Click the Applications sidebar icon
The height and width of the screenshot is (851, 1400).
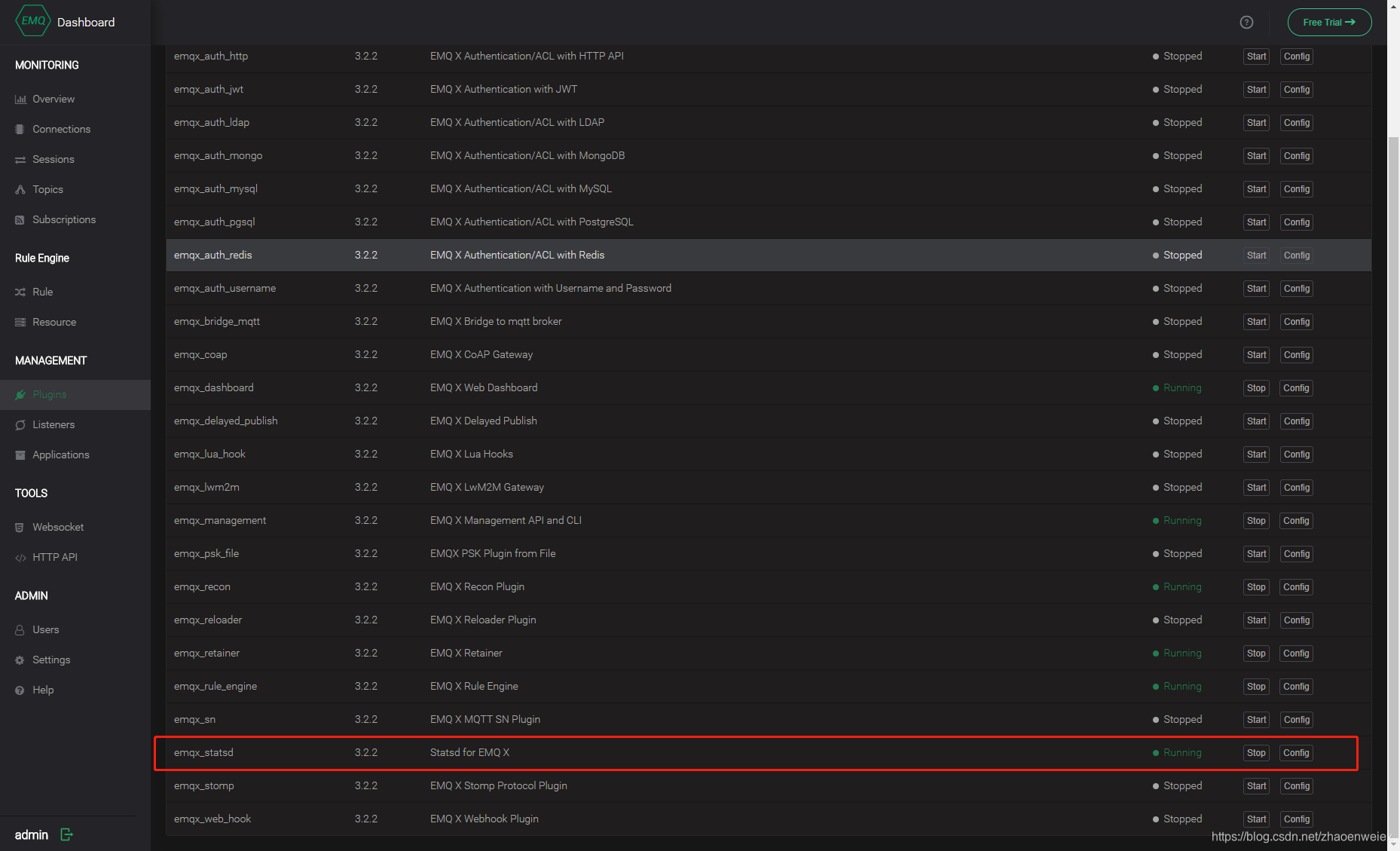click(x=20, y=455)
